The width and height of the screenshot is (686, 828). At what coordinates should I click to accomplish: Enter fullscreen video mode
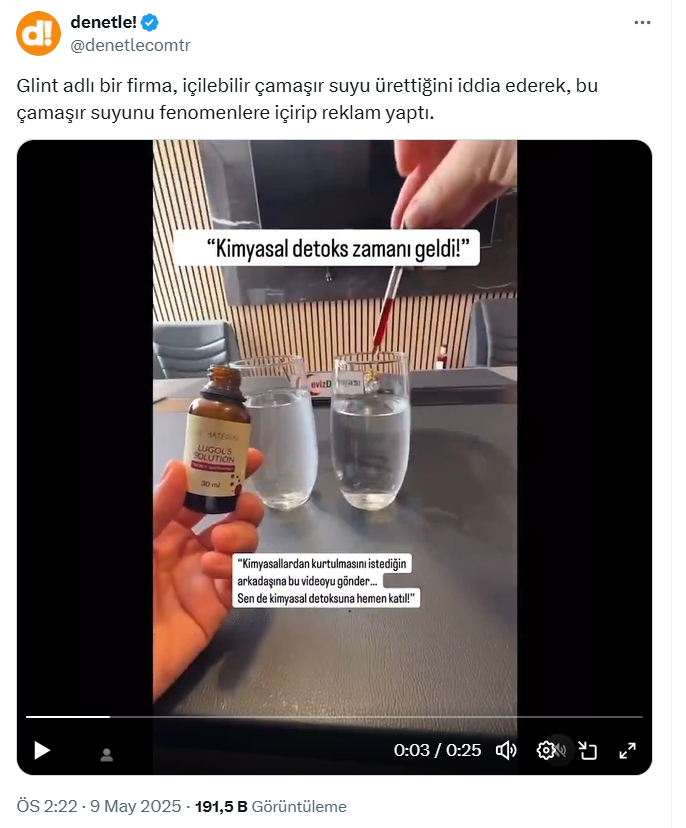point(627,750)
